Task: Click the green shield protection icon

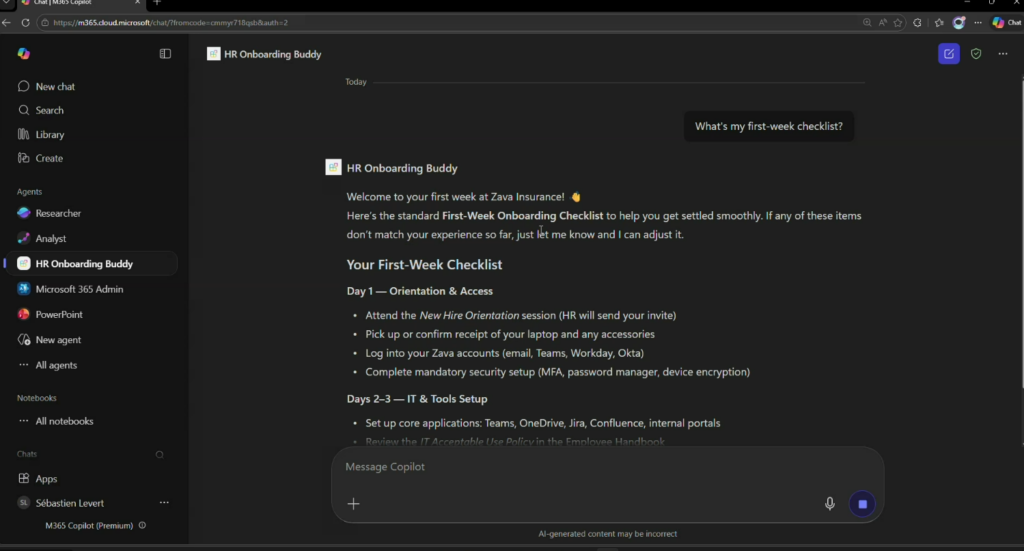Action: (976, 54)
